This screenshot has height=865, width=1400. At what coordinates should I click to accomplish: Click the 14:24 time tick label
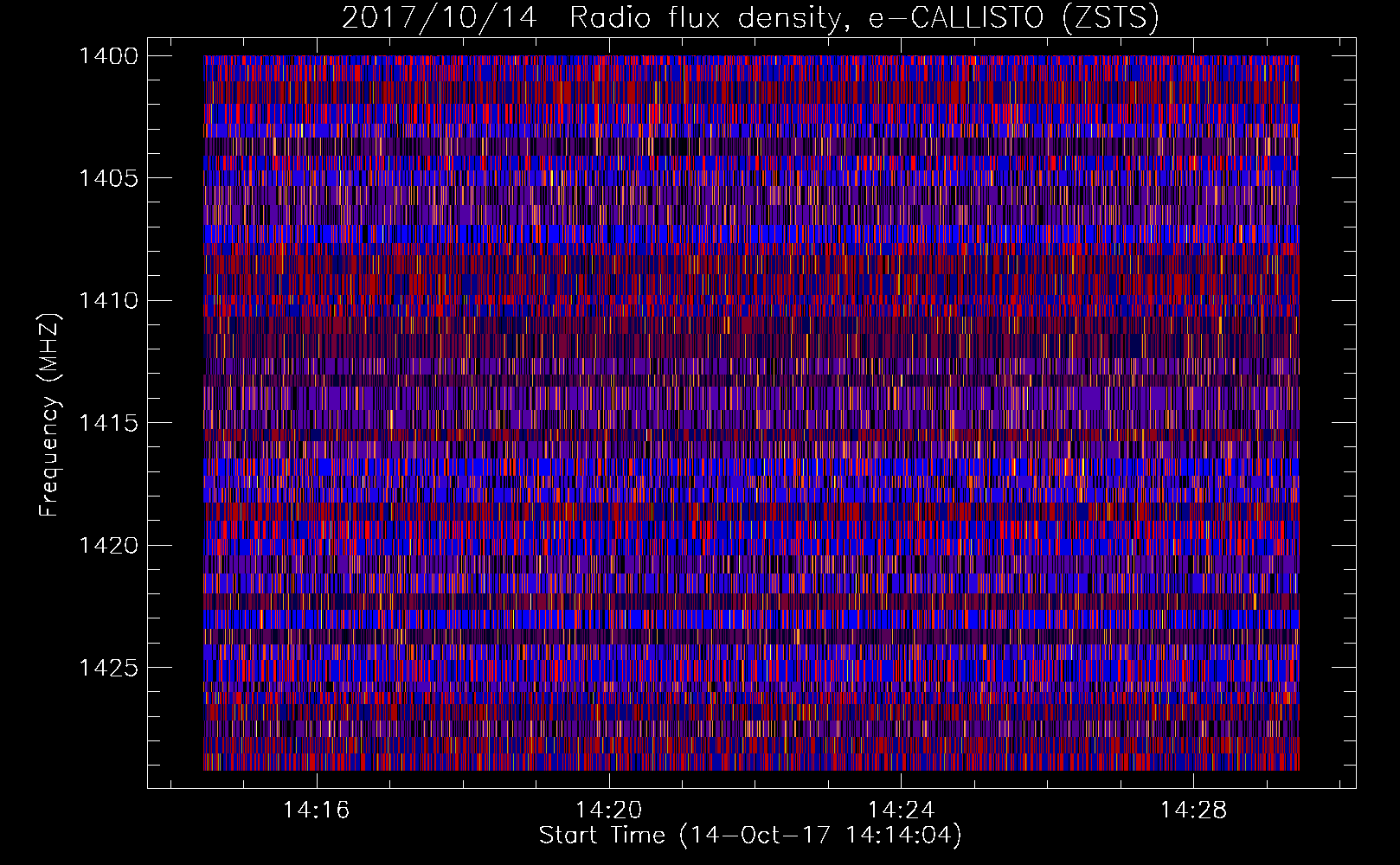click(901, 810)
